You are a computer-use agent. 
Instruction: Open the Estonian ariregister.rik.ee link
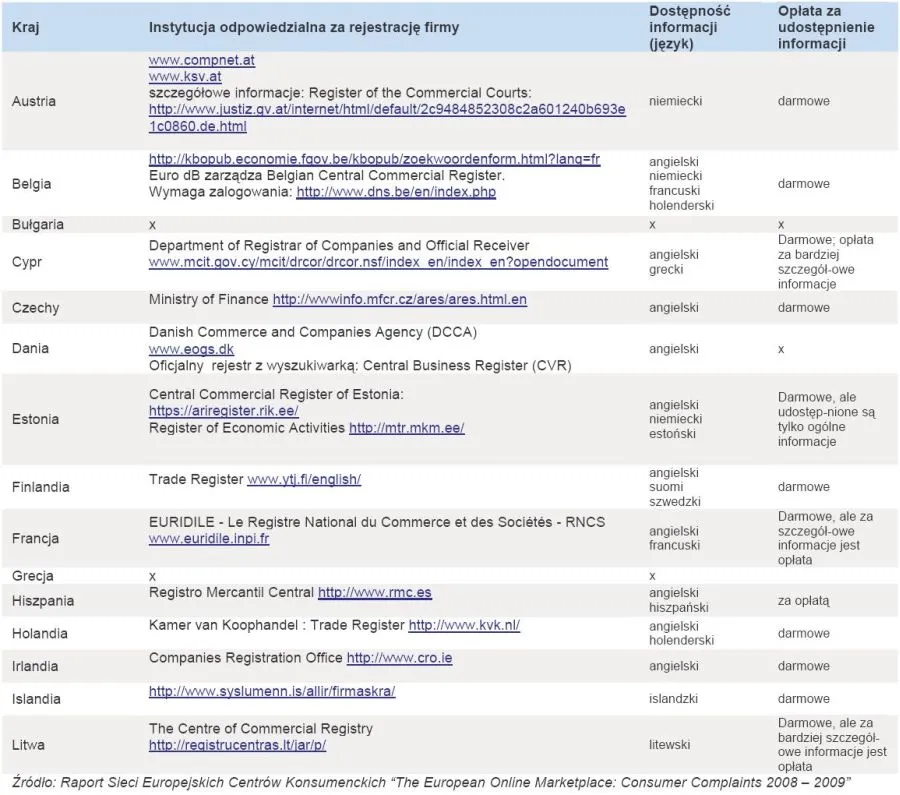point(223,411)
